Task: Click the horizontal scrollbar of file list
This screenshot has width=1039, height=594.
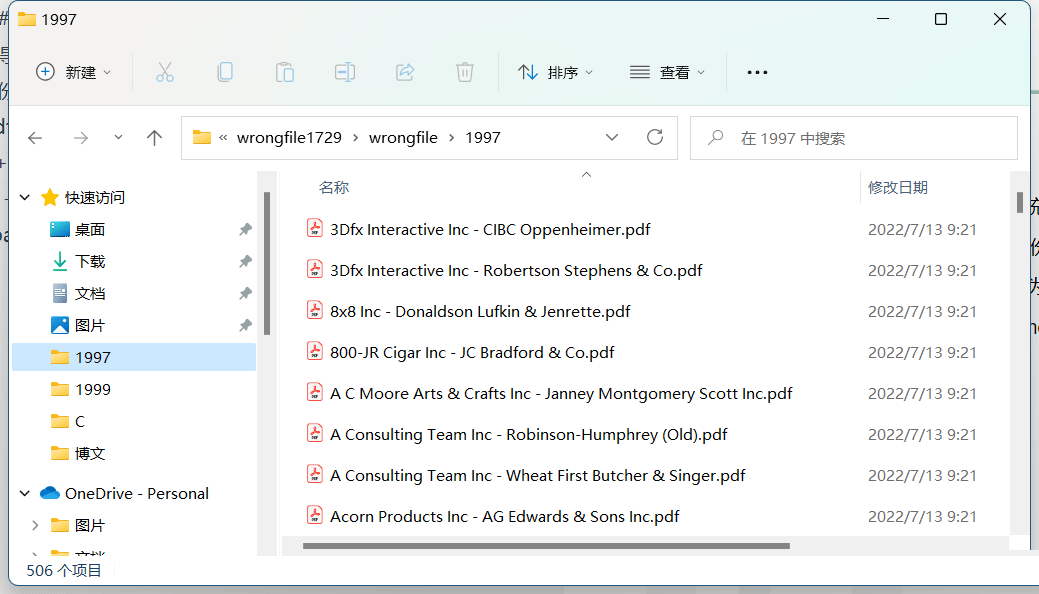Action: (x=546, y=546)
